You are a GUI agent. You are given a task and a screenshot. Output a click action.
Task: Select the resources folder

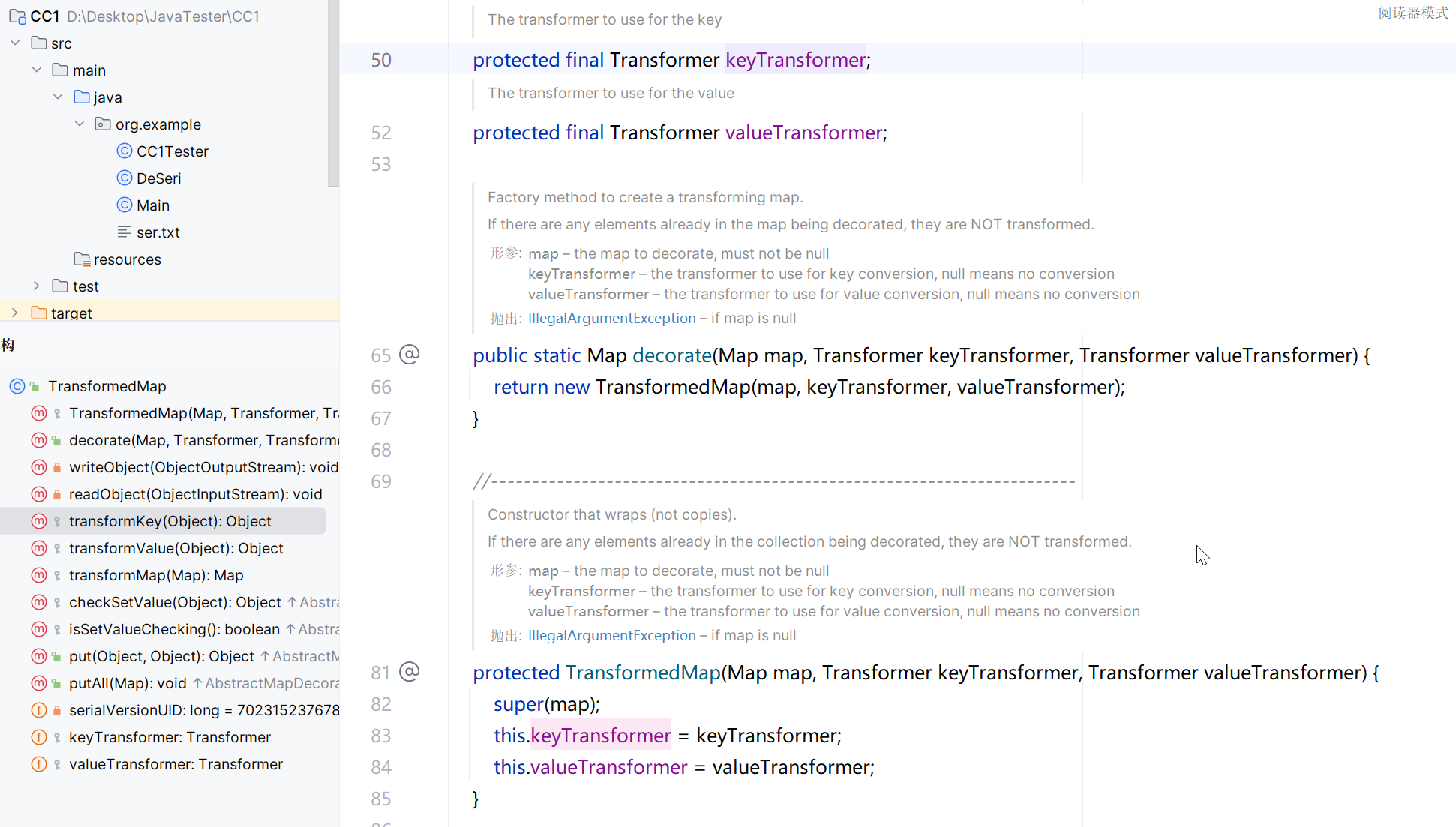click(x=127, y=259)
